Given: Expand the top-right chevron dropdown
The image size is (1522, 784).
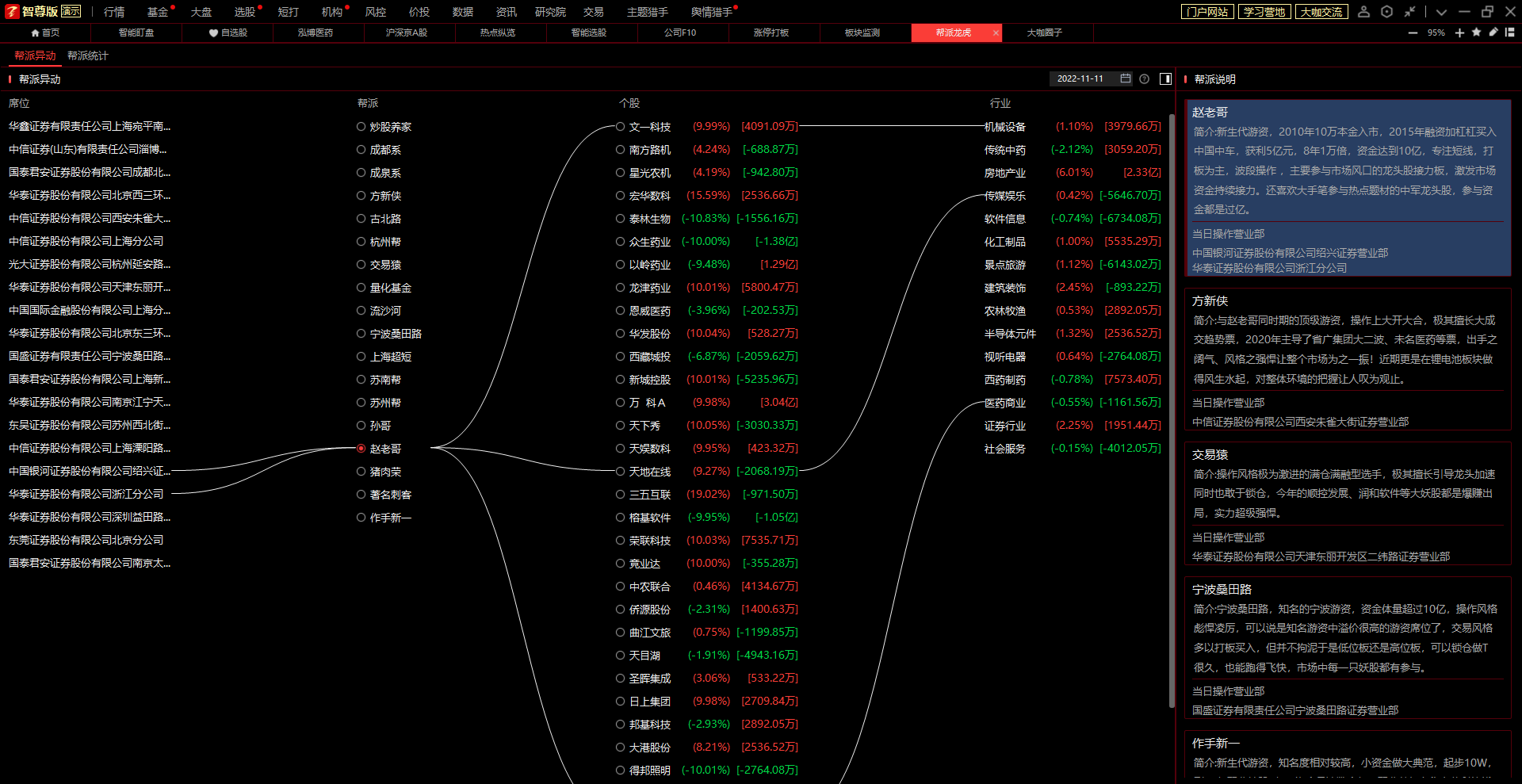Looking at the screenshot, I should 1441,12.
